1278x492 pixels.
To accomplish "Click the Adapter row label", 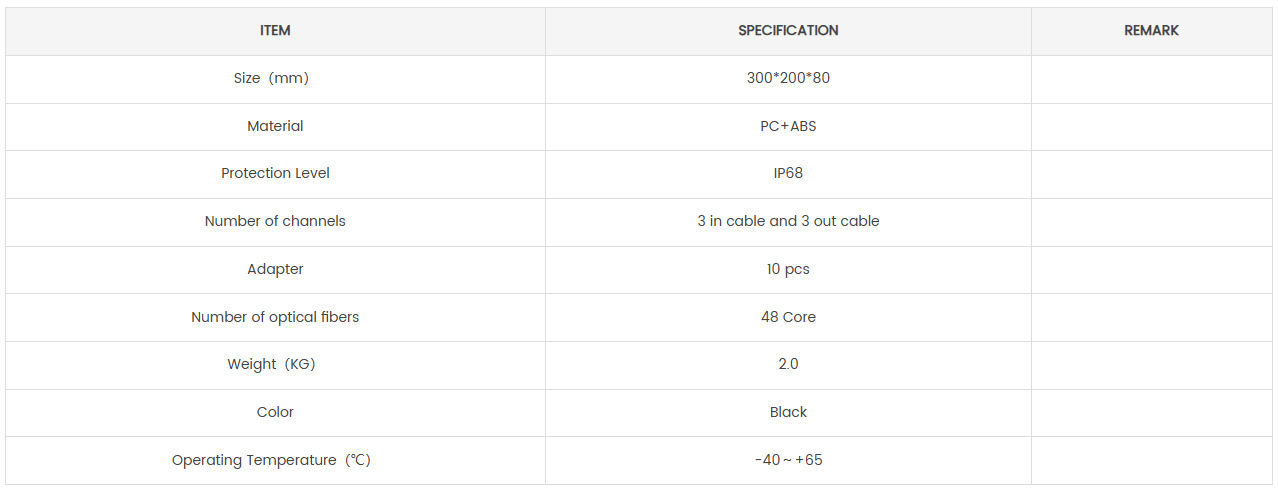I will 275,269.
